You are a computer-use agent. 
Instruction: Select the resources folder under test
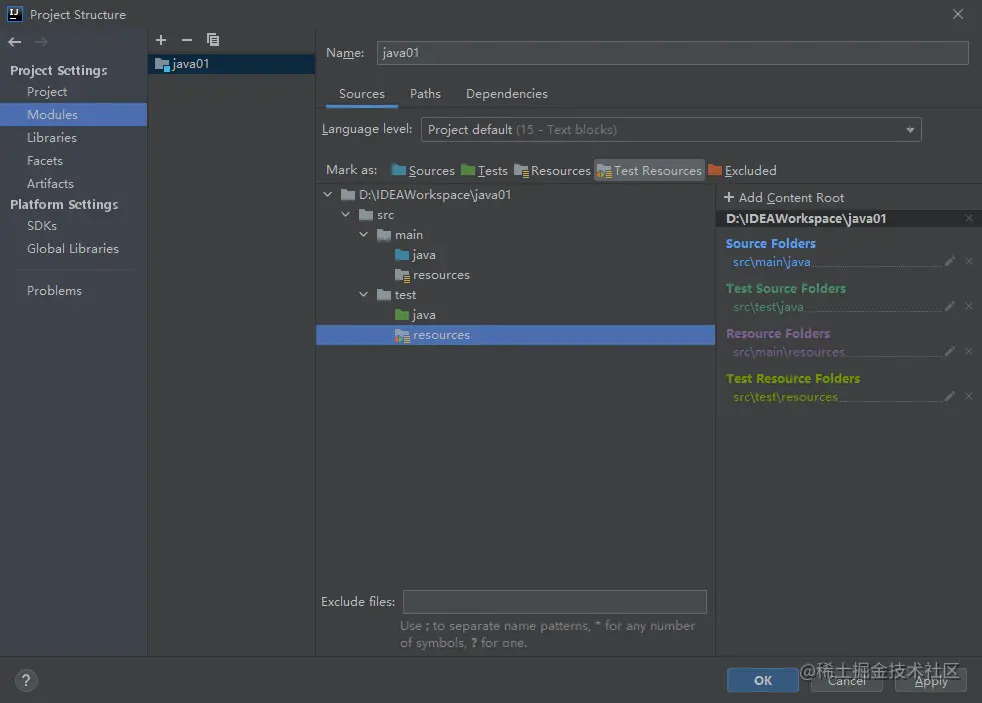pyautogui.click(x=515, y=335)
